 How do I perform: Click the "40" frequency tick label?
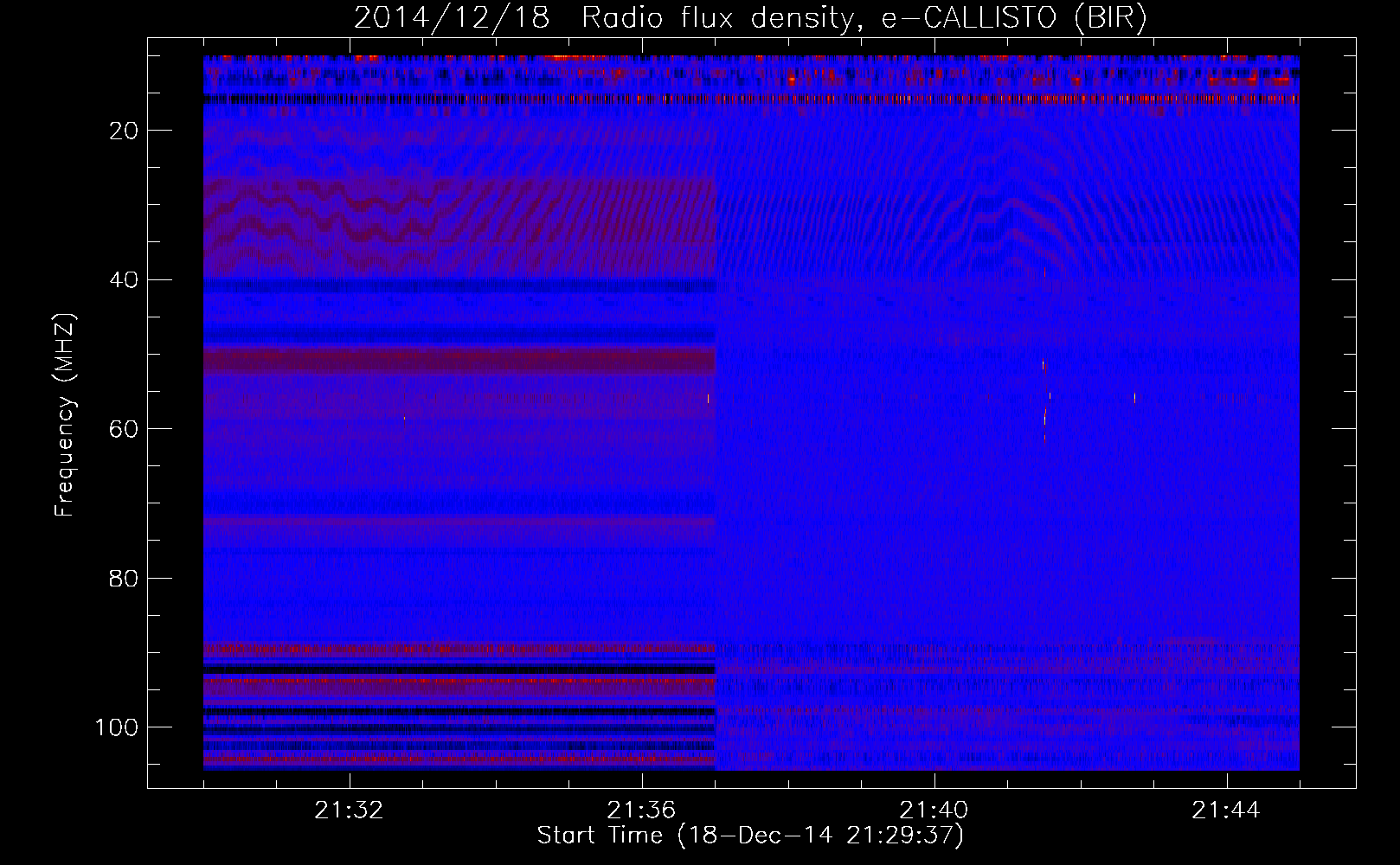coord(124,280)
